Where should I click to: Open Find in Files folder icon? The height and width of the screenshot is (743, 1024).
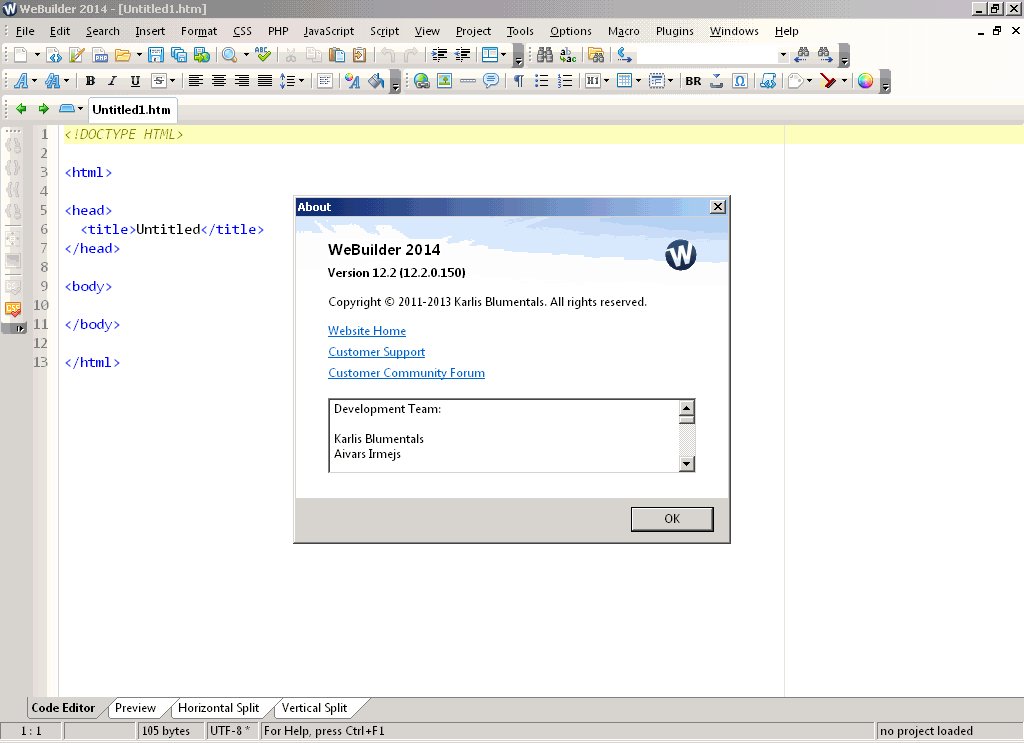[596, 55]
